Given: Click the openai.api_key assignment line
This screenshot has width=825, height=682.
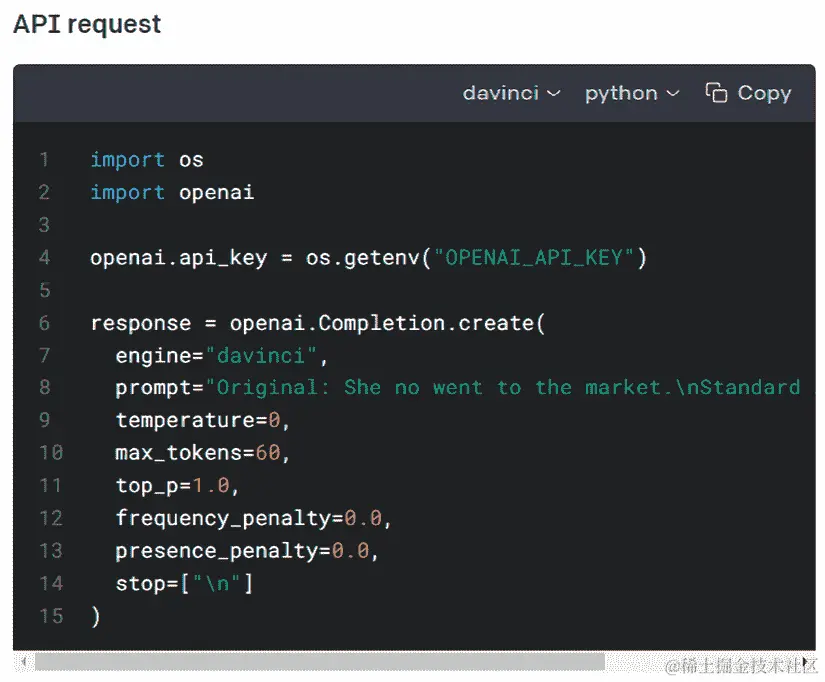Looking at the screenshot, I should pyautogui.click(x=368, y=258).
